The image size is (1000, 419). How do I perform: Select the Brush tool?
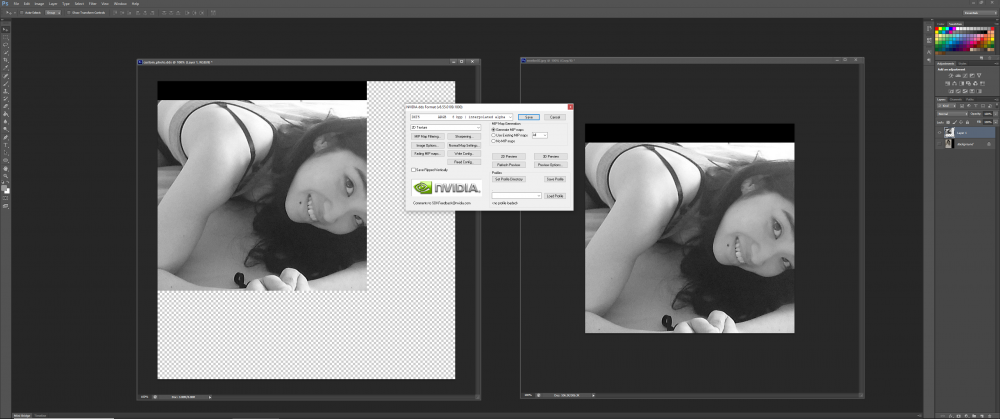tap(6, 83)
